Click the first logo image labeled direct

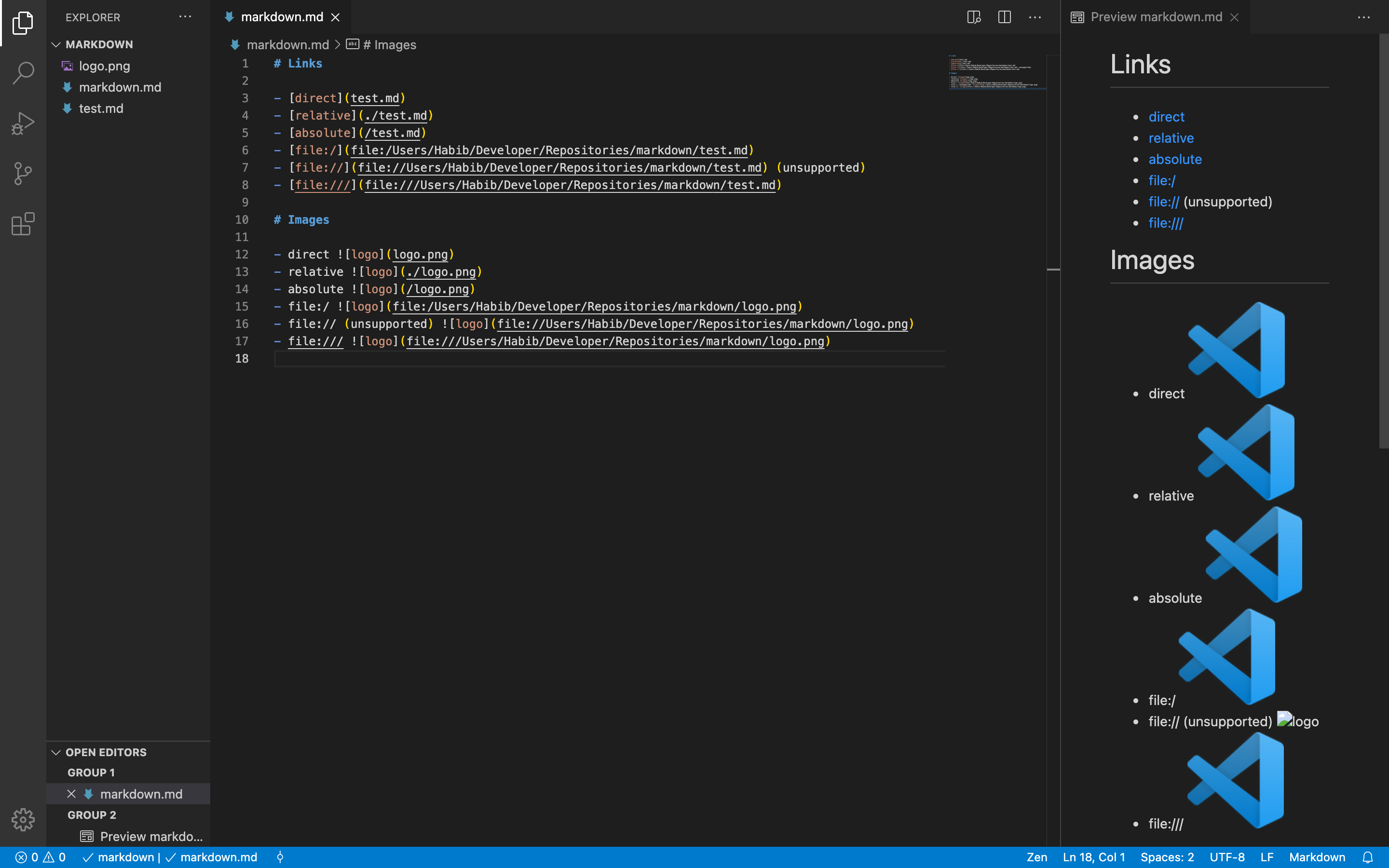pyautogui.click(x=1236, y=350)
